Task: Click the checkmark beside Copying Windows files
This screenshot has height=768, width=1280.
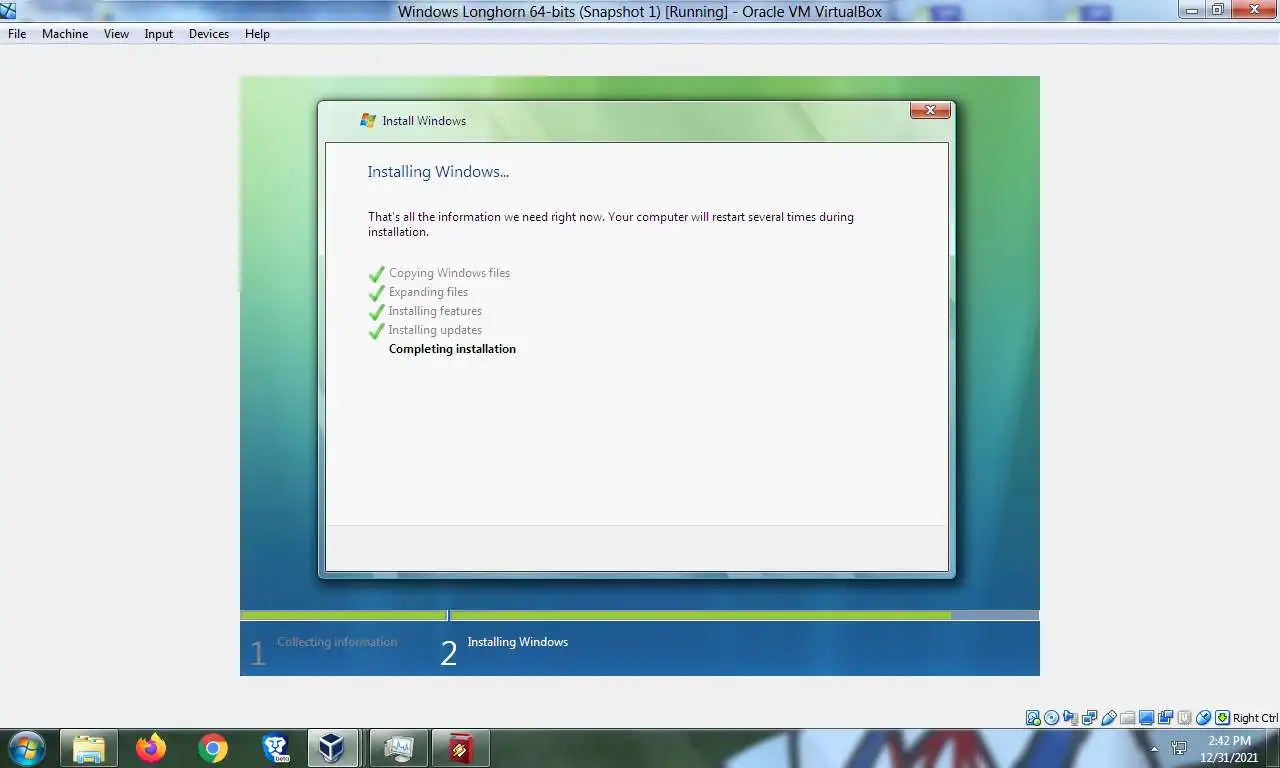Action: click(x=377, y=274)
